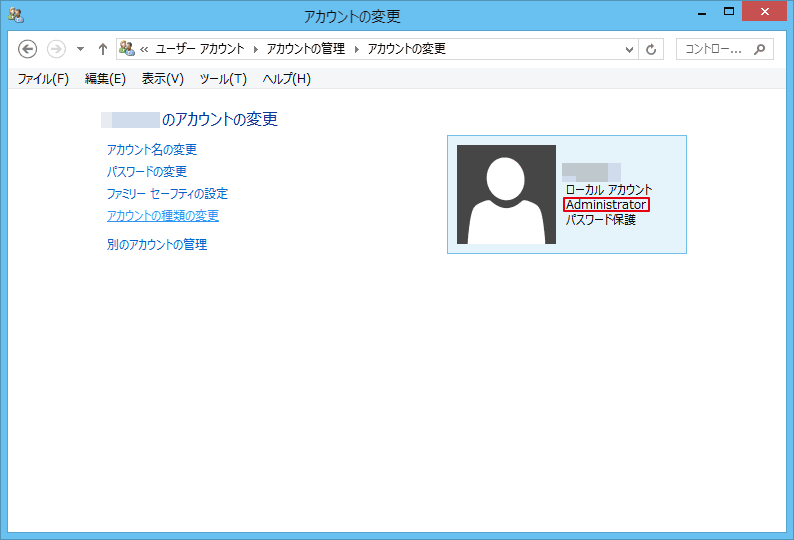Click the アカウントの変更 breadcrumb
The image size is (794, 540).
click(x=407, y=49)
